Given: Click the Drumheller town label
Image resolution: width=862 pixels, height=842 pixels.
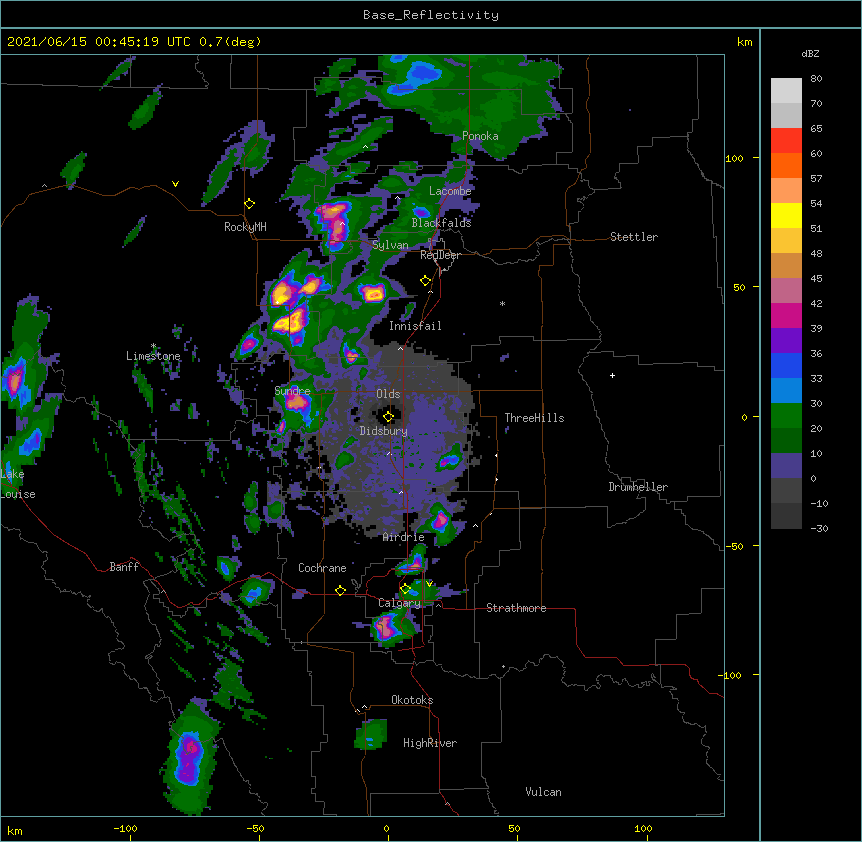Looking at the screenshot, I should point(638,487).
